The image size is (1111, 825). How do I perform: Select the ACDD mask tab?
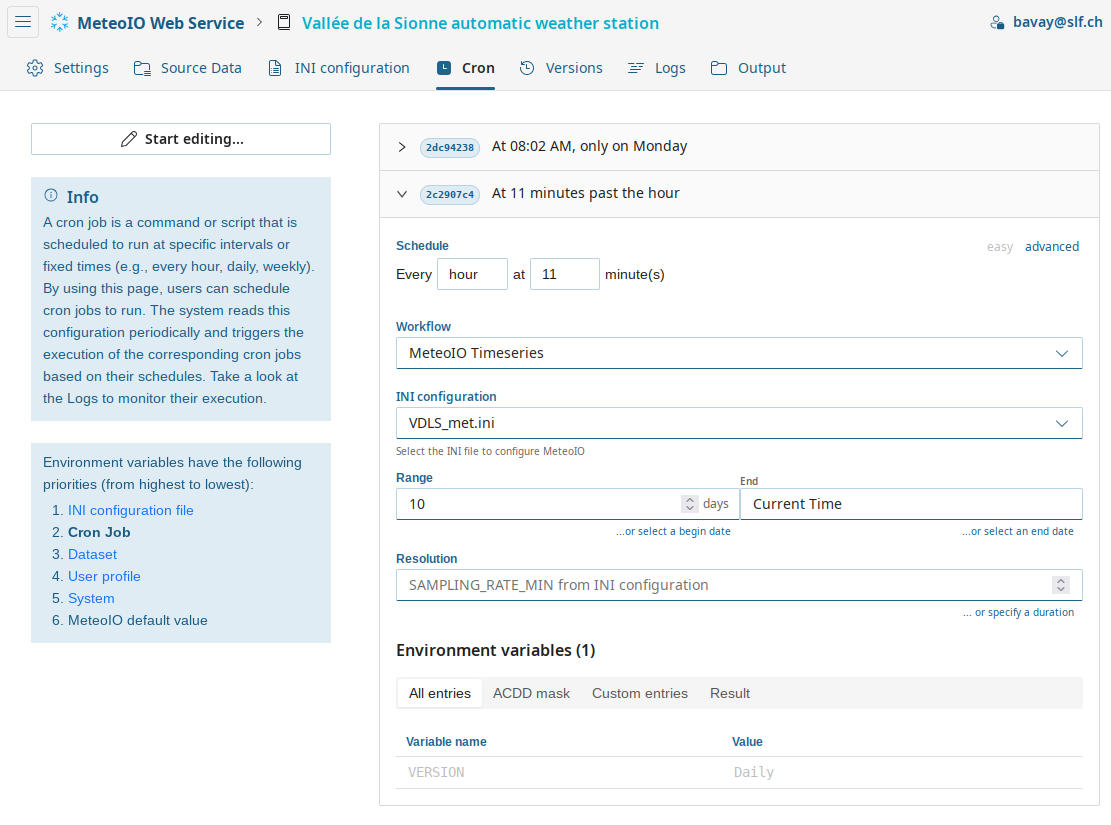pyautogui.click(x=531, y=693)
